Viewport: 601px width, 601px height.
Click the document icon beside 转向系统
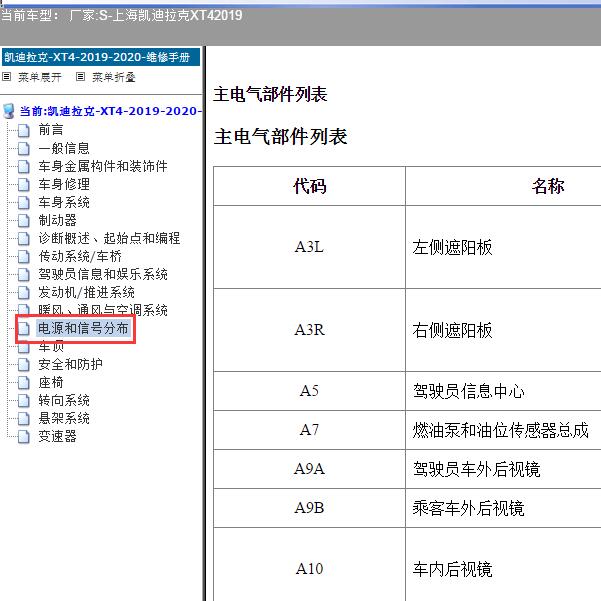[24, 401]
